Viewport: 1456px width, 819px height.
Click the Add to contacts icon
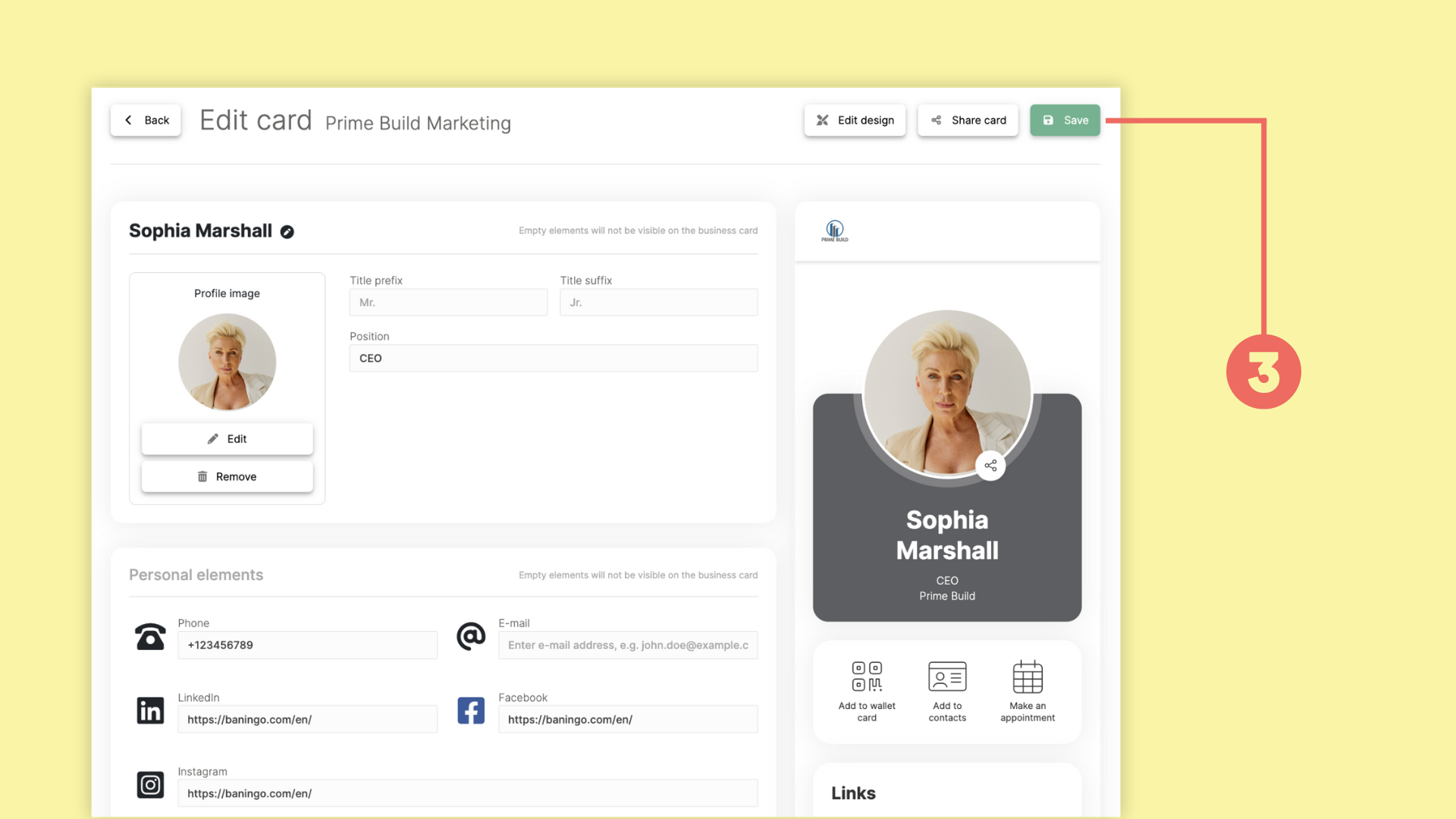(x=947, y=676)
